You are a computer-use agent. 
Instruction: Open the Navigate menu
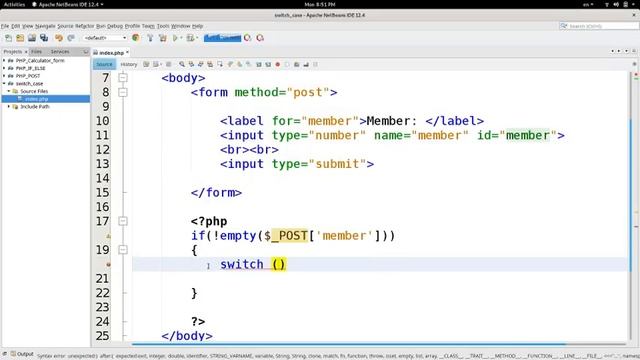45,26
